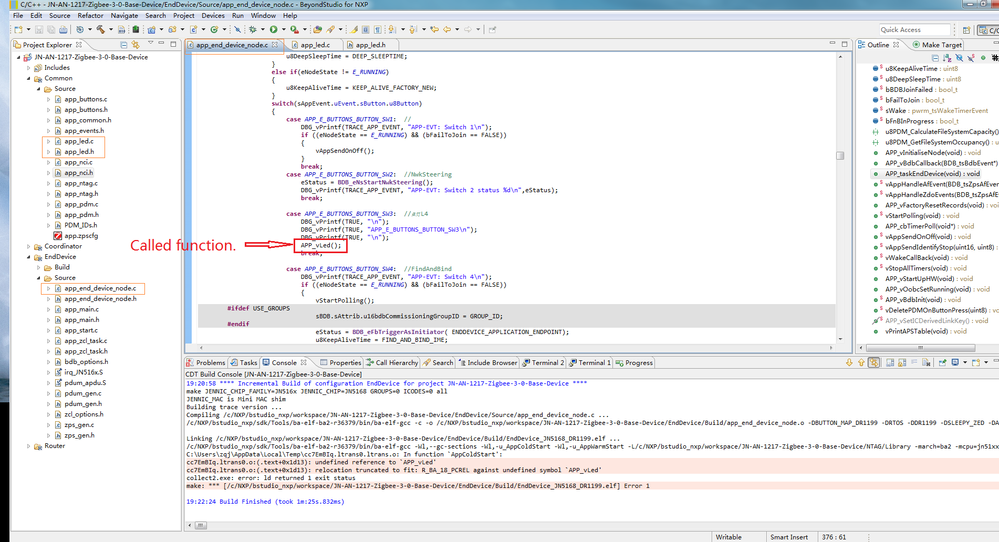The image size is (999, 542).
Task: Open Run button dropdown arrow
Action: (284, 29)
